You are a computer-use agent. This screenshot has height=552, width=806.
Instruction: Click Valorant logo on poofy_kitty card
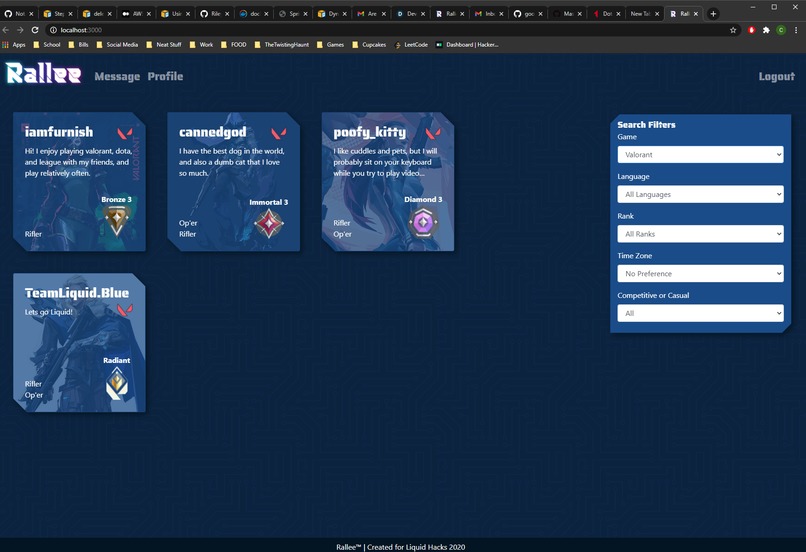coord(433,134)
